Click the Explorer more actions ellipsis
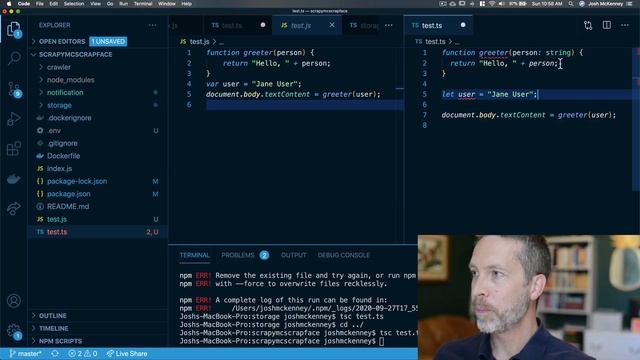The width and height of the screenshot is (640, 360). coord(152,25)
